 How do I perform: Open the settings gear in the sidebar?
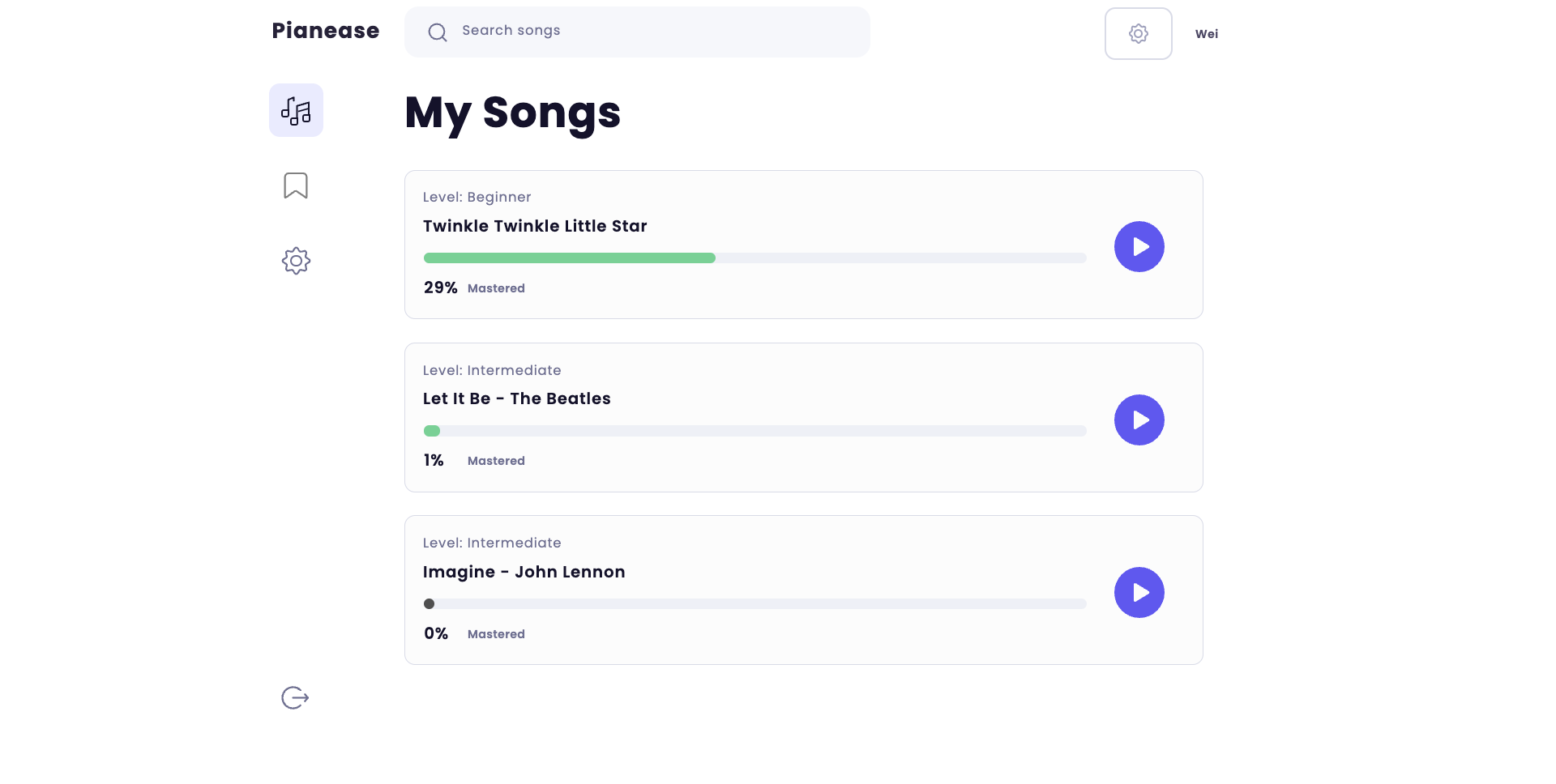point(295,260)
